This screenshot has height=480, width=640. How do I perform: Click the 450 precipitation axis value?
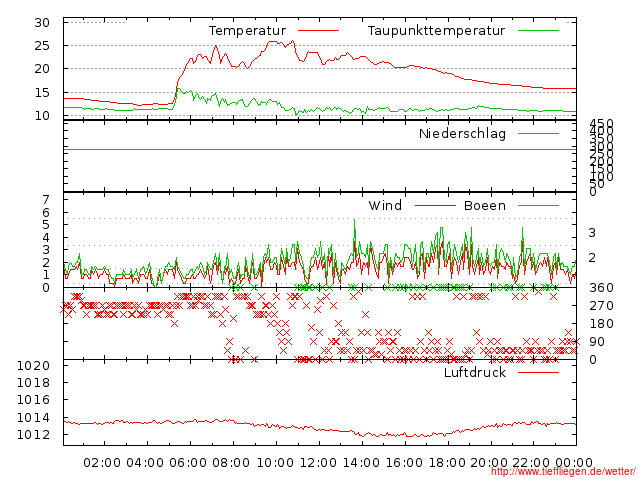click(601, 125)
